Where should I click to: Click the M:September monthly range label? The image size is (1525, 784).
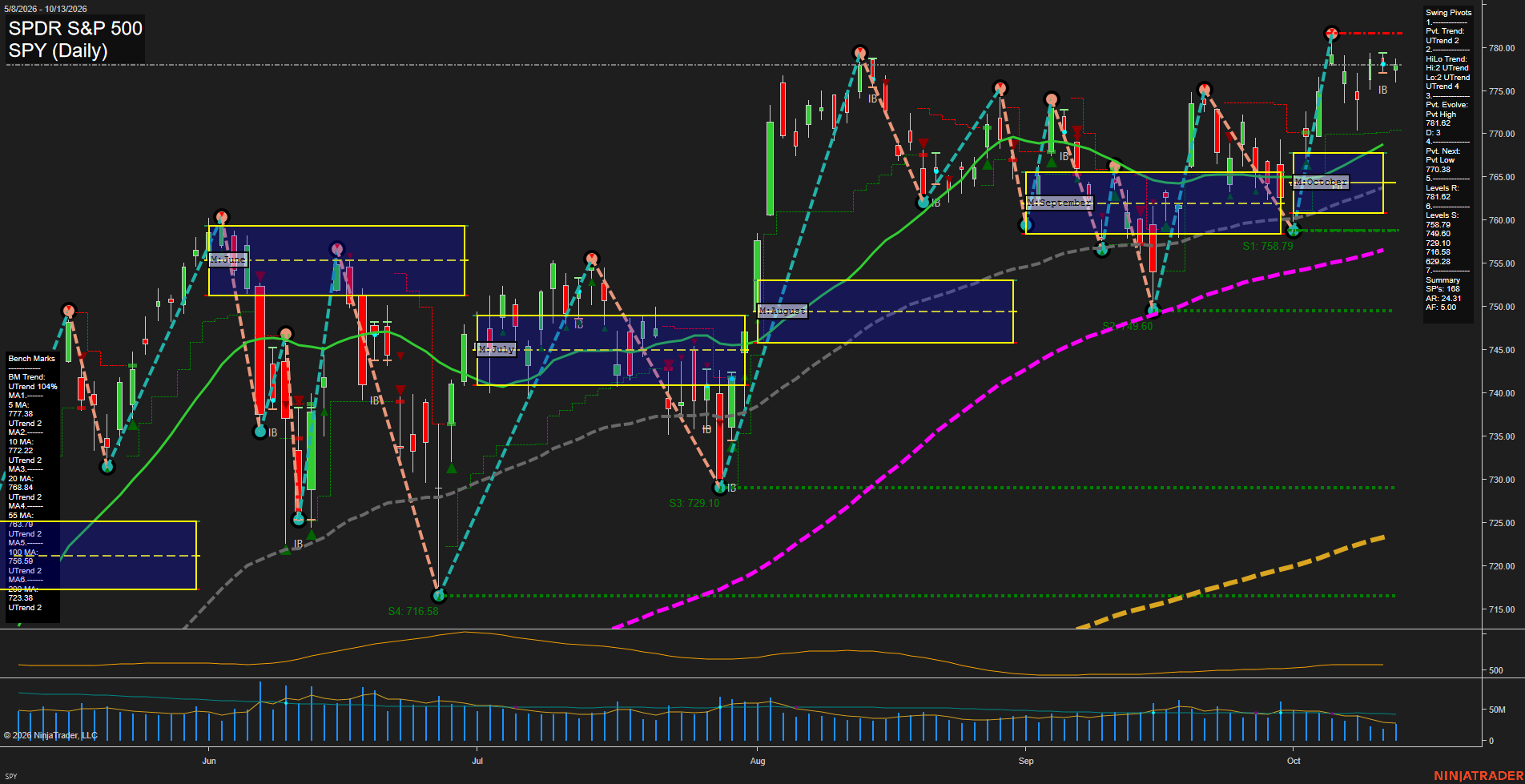(x=1060, y=203)
